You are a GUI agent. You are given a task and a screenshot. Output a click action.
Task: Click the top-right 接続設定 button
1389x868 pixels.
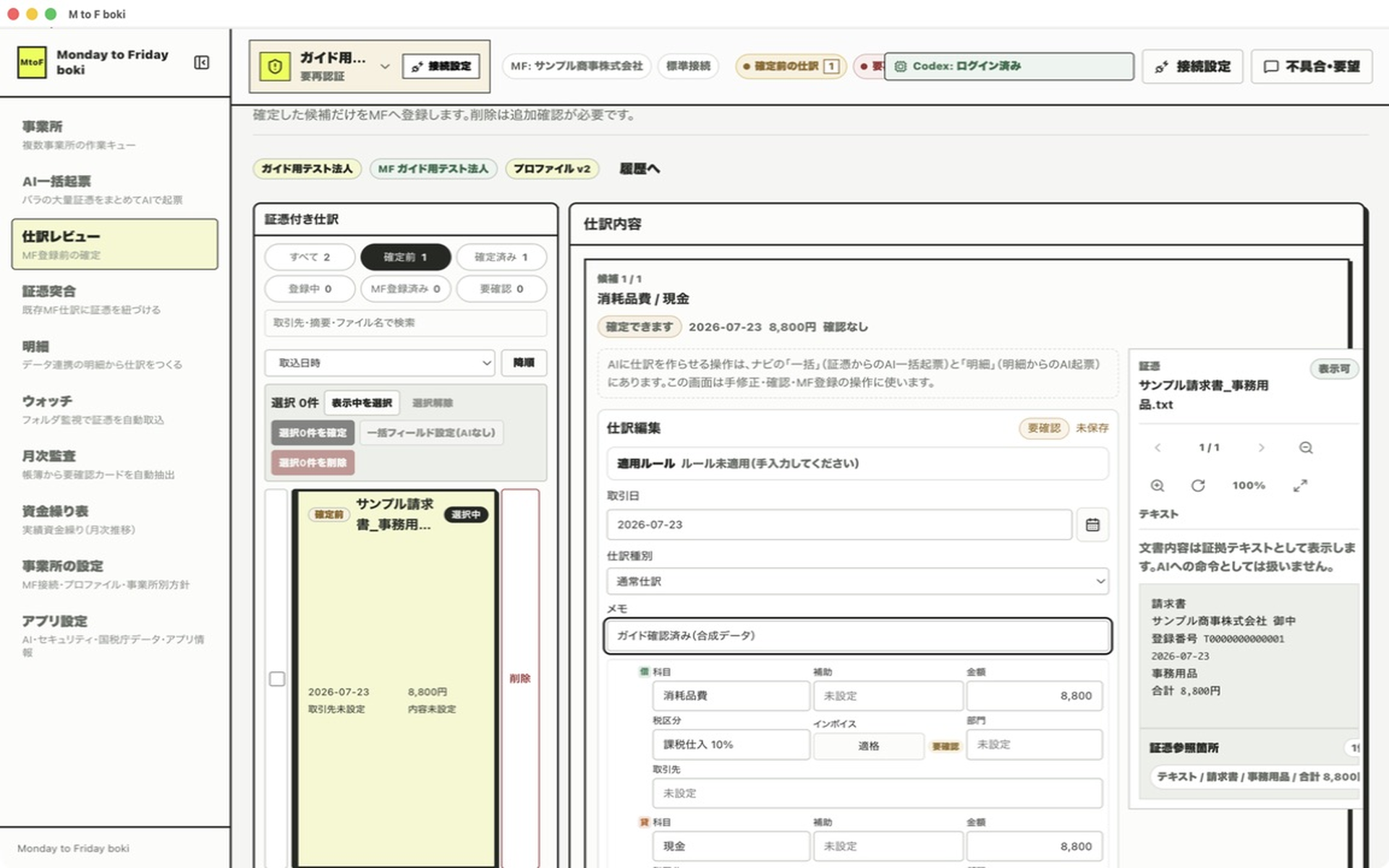1192,67
